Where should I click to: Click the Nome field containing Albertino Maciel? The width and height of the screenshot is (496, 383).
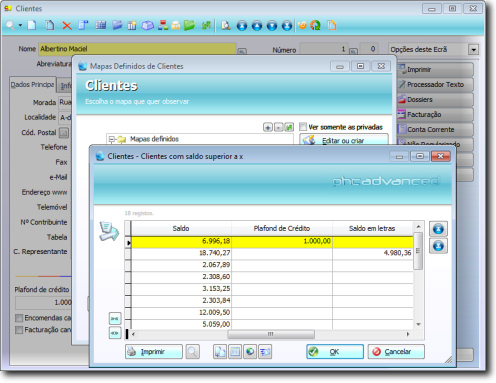coord(137,49)
